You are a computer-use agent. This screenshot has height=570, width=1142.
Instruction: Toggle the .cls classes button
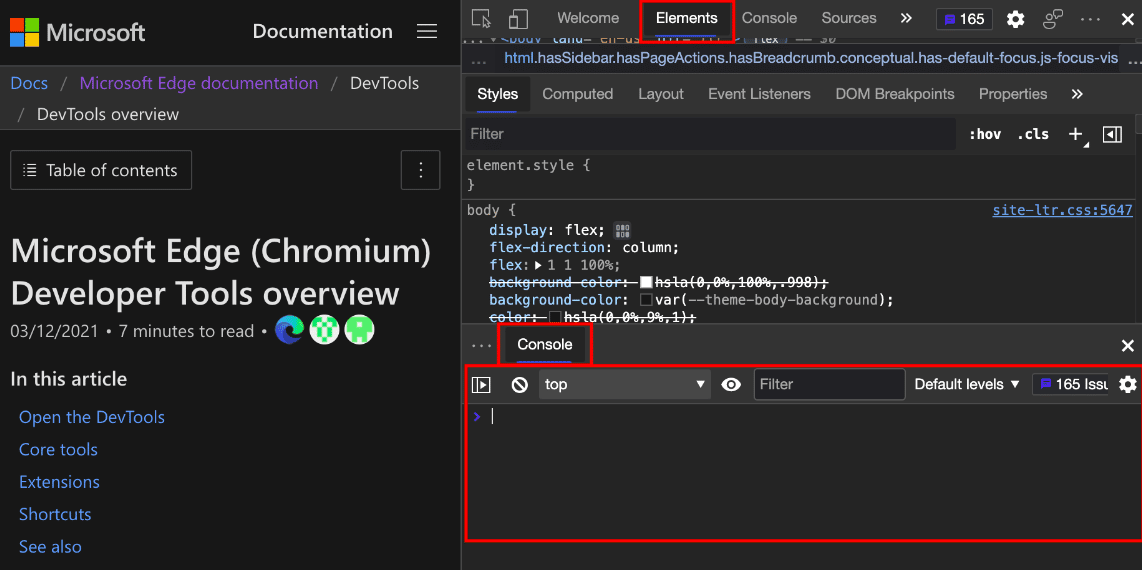click(x=1033, y=134)
